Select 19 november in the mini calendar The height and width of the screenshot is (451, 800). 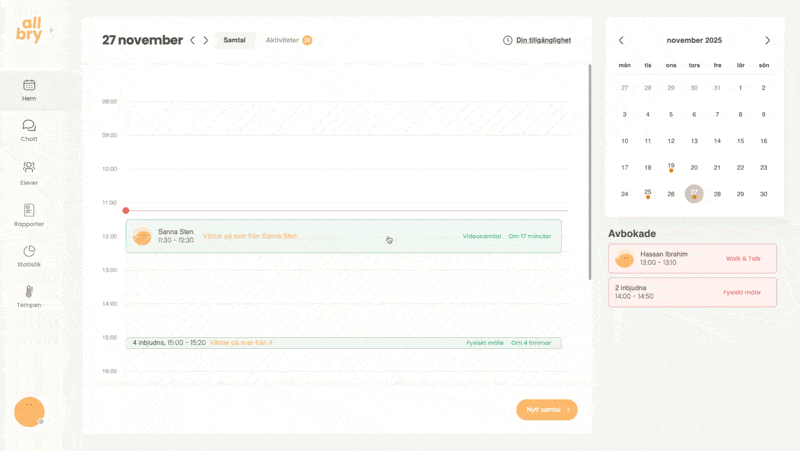671,167
